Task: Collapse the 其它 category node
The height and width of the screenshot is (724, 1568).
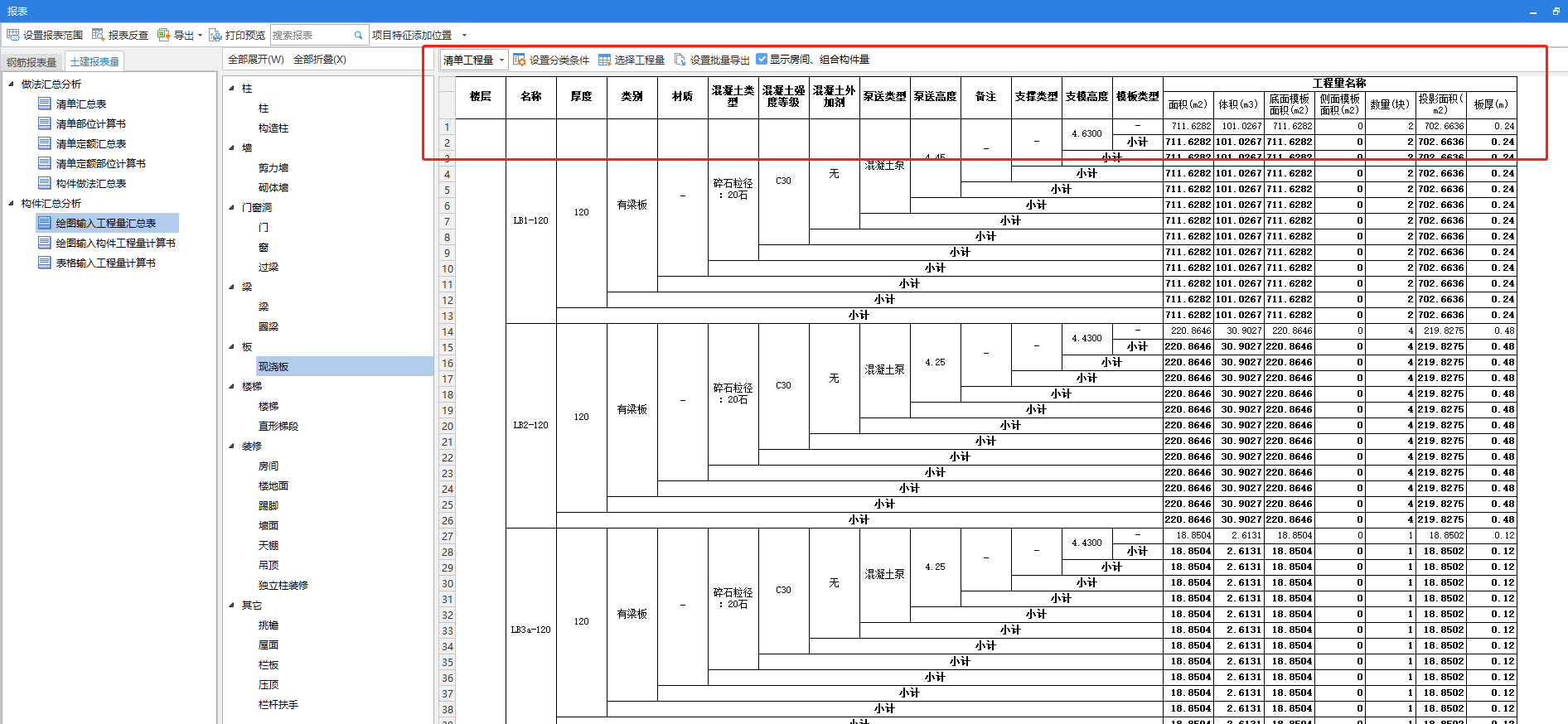Action: [x=232, y=605]
